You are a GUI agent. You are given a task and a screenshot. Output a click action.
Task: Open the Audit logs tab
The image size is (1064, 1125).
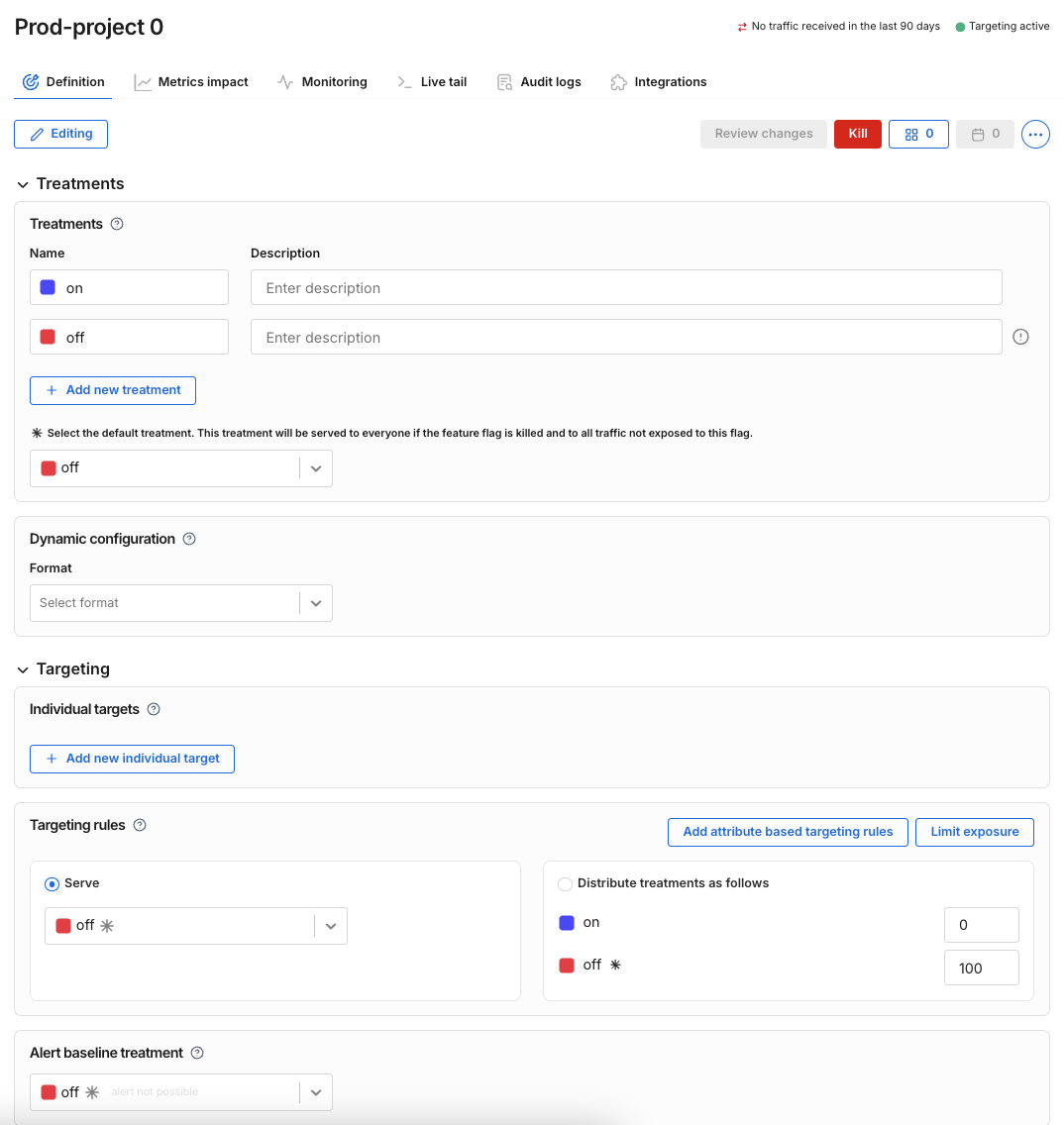[x=539, y=82]
